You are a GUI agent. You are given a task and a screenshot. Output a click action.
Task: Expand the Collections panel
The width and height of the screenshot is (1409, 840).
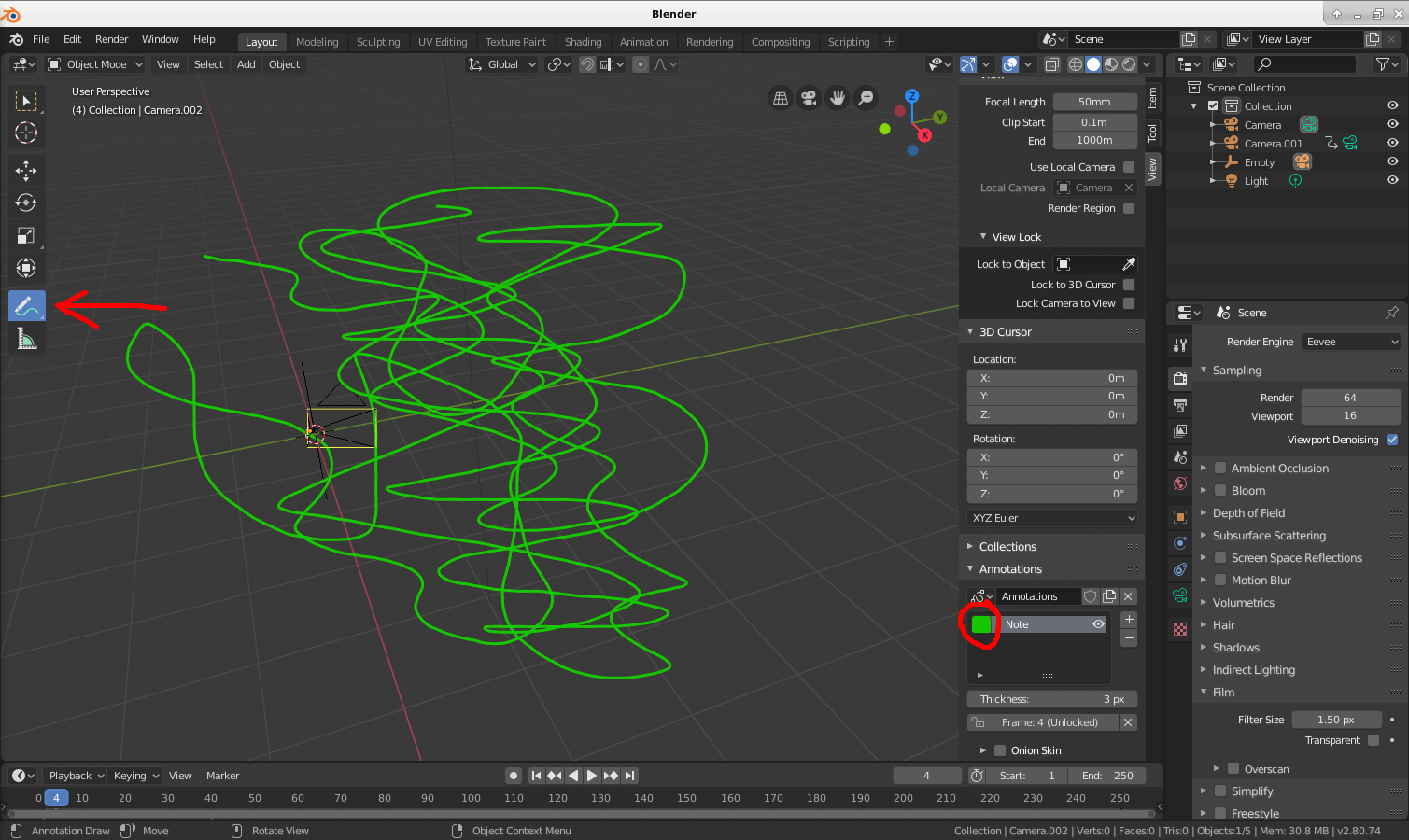pos(1007,547)
